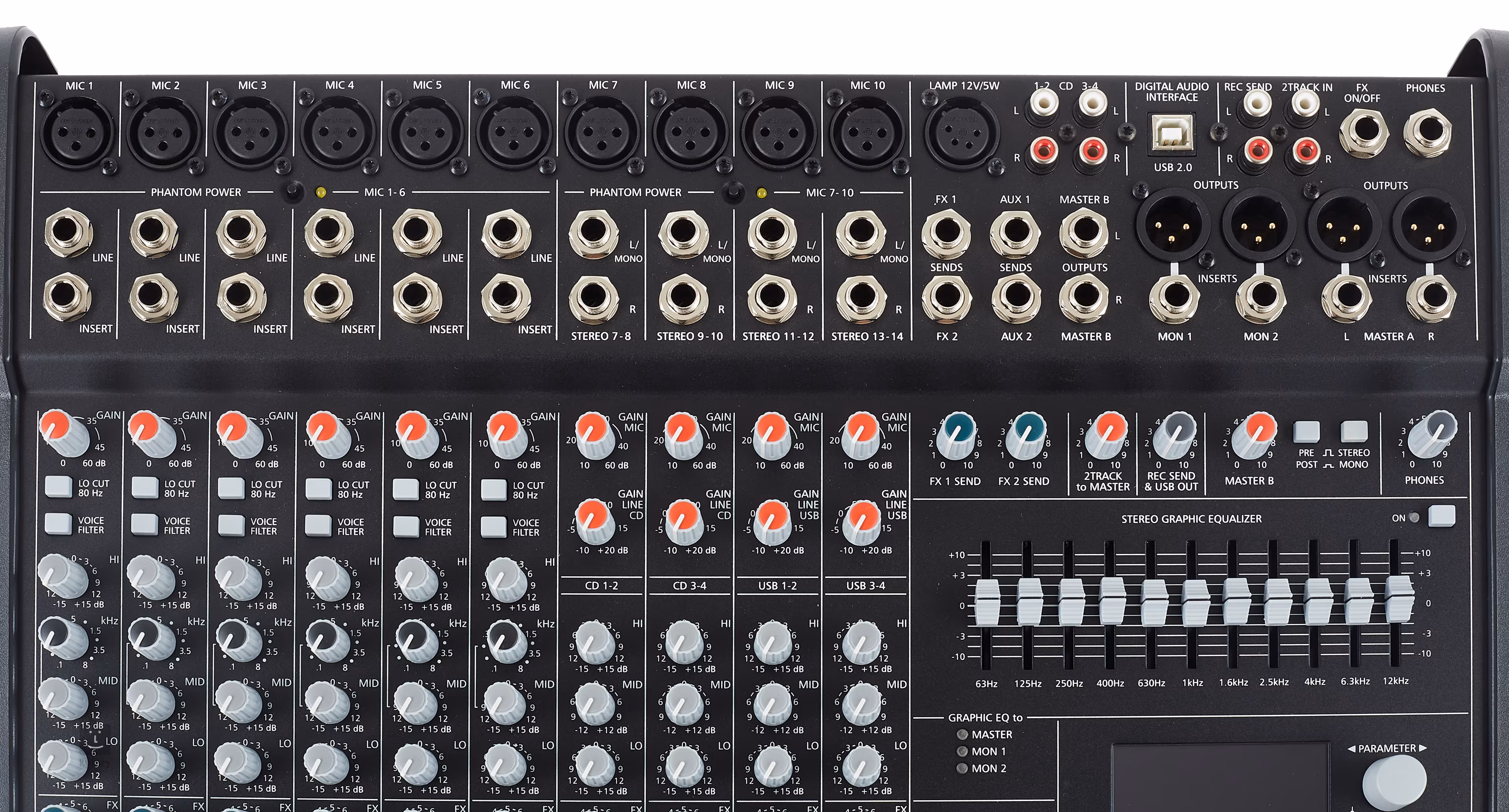Click the FX ON/OFF footswitch jack

pos(1364,131)
